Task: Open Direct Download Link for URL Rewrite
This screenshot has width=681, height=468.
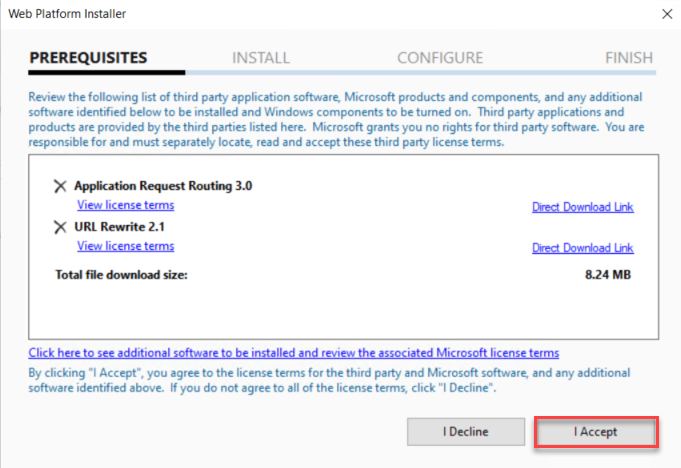Action: click(582, 248)
